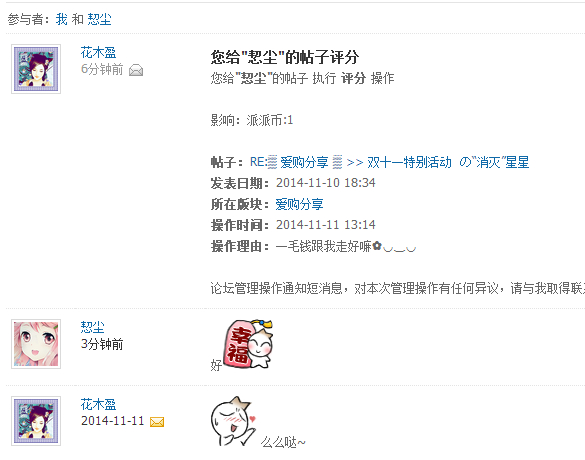585x460 pixels.
Task: Click the 2014-11-11 date under 花木盈
Action: click(112, 421)
